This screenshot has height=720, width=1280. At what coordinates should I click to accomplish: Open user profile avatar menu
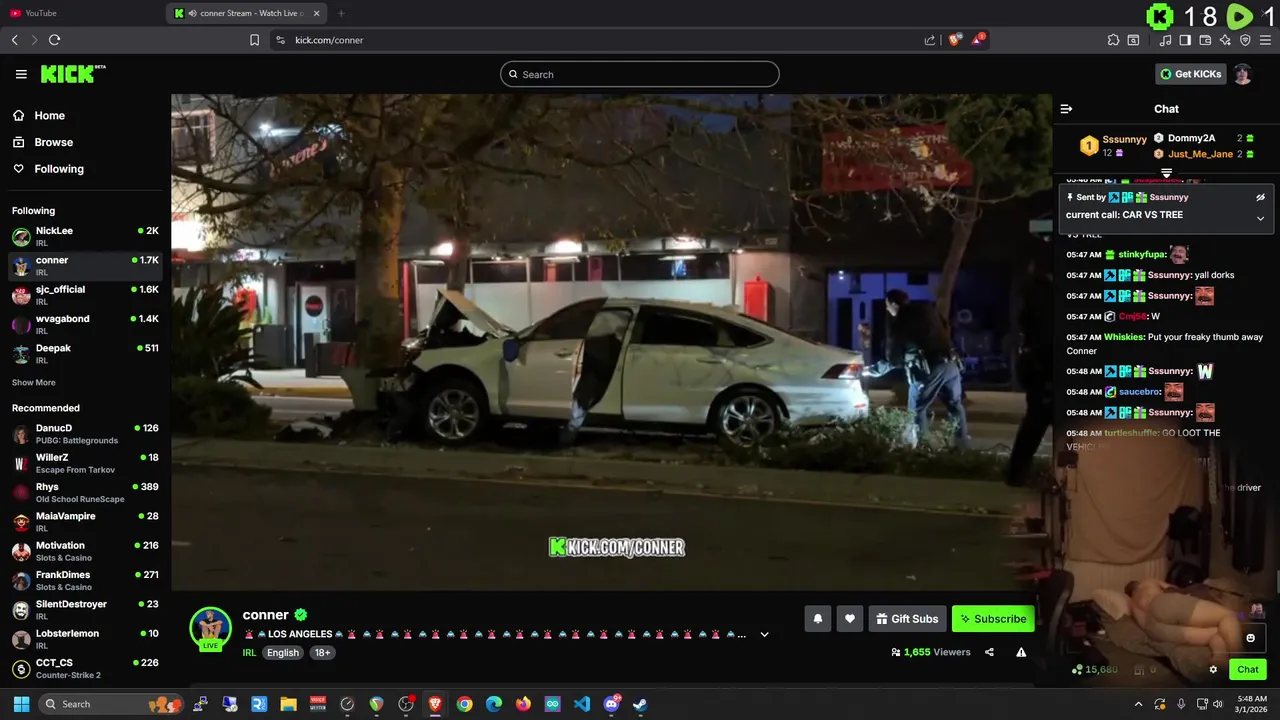pyautogui.click(x=1242, y=74)
